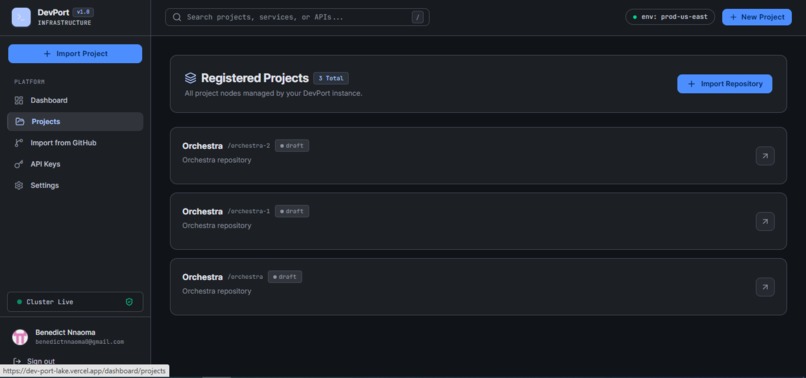Click the slash shortcut key hint

[418, 17]
